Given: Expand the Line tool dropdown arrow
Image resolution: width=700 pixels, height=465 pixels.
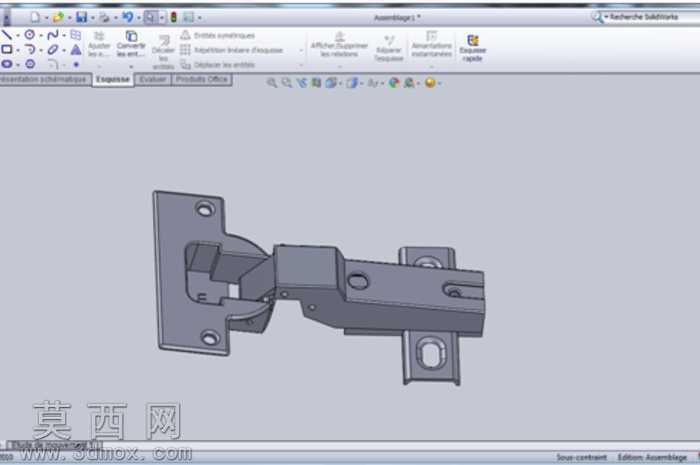Looking at the screenshot, I should click(x=18, y=35).
